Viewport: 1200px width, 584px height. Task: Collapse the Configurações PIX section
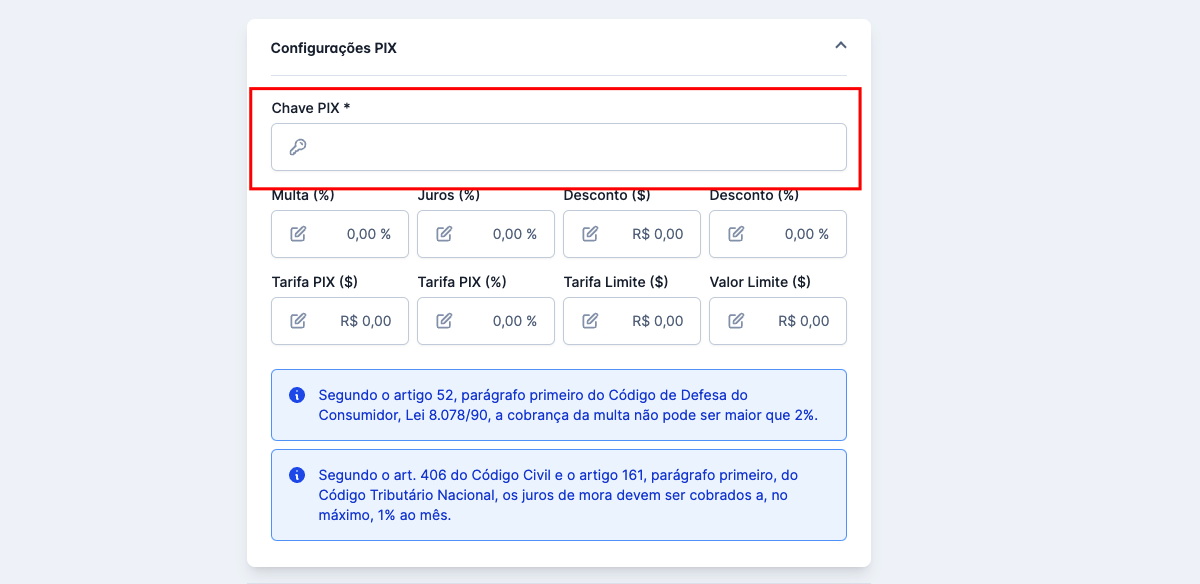(841, 46)
